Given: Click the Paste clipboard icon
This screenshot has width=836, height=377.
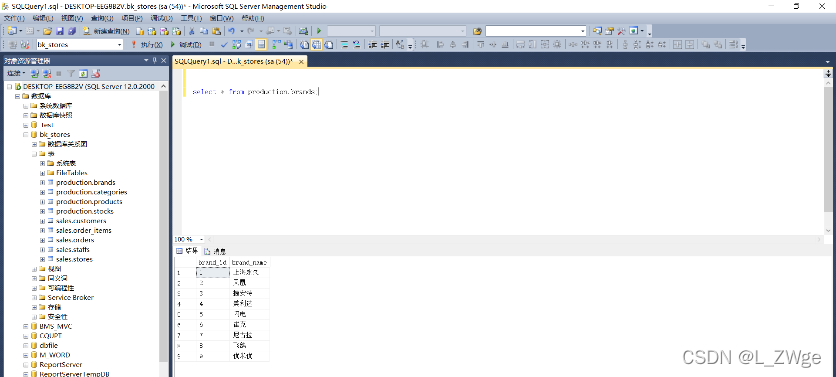Looking at the screenshot, I should click(x=216, y=31).
